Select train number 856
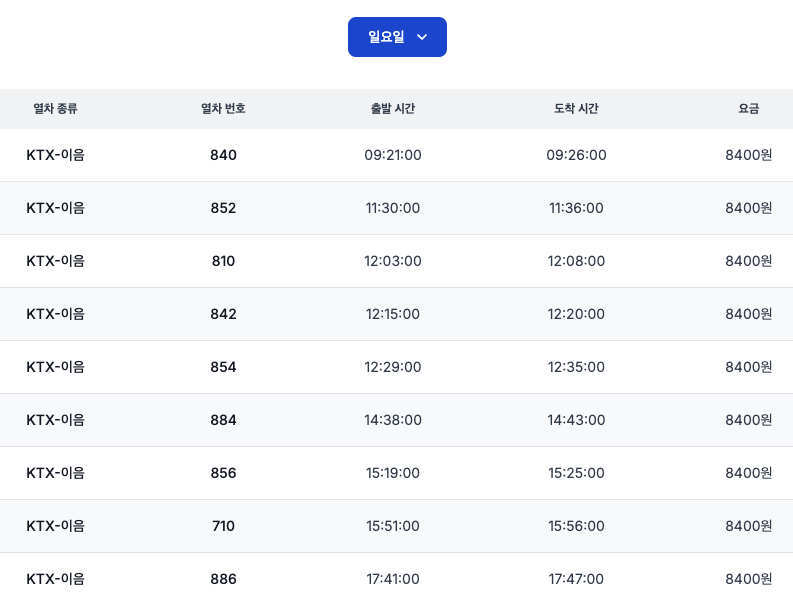Viewport: 793px width, 597px height. [223, 473]
